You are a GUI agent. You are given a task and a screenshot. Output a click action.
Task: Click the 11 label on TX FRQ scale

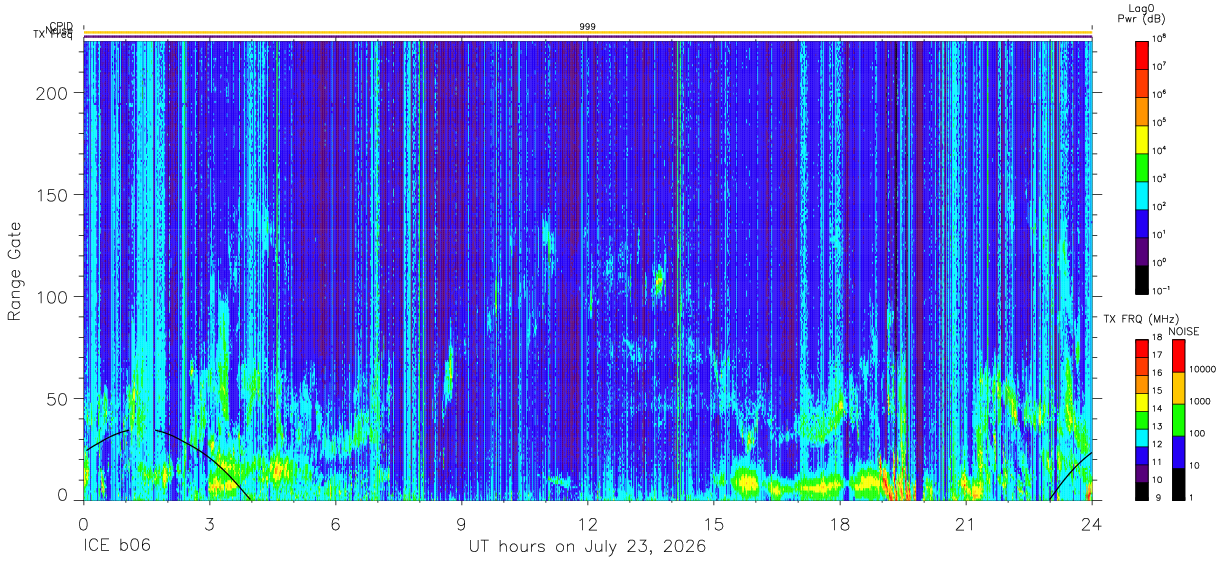point(1157,462)
